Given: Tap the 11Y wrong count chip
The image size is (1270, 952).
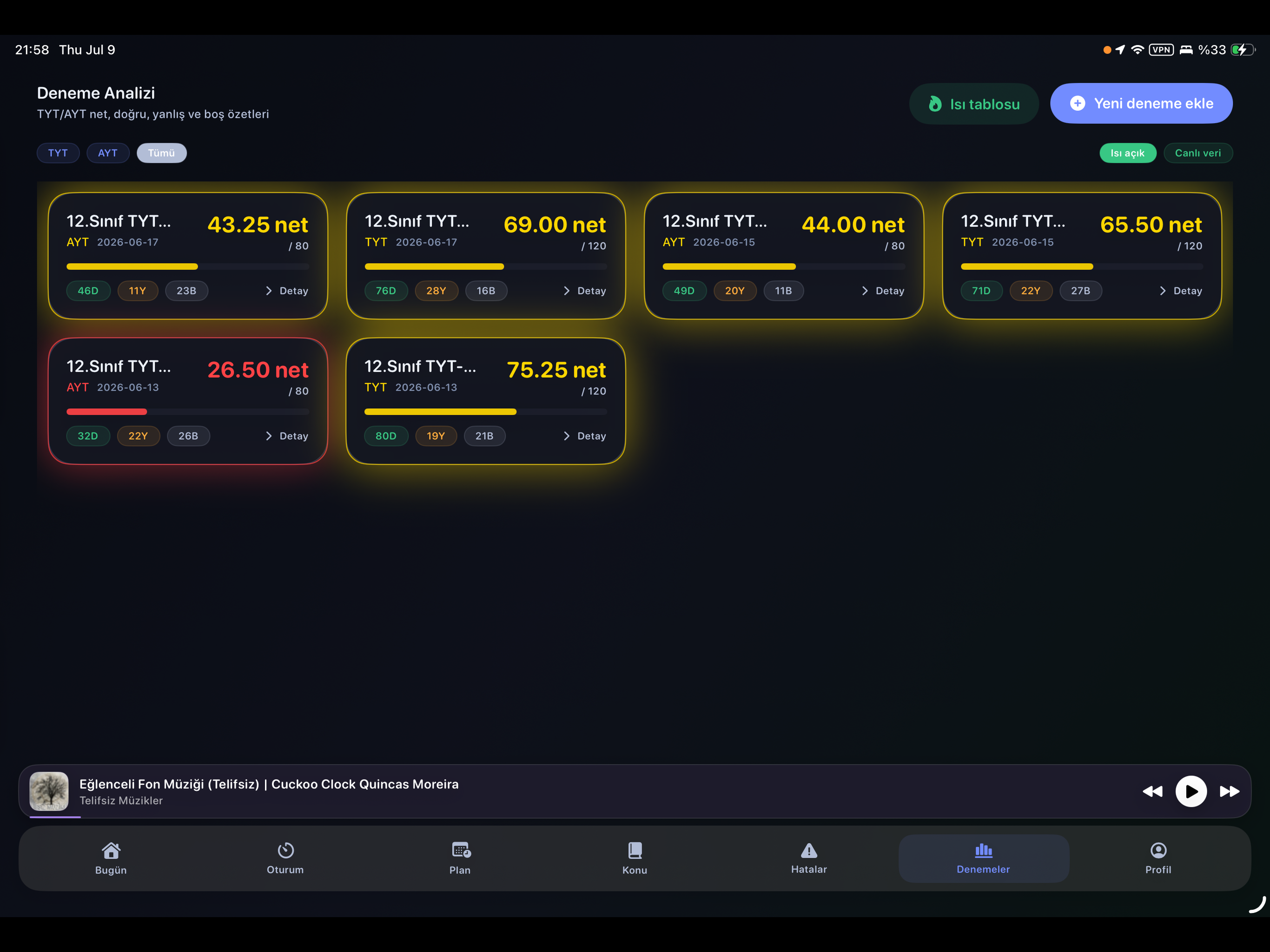Looking at the screenshot, I should [x=138, y=291].
